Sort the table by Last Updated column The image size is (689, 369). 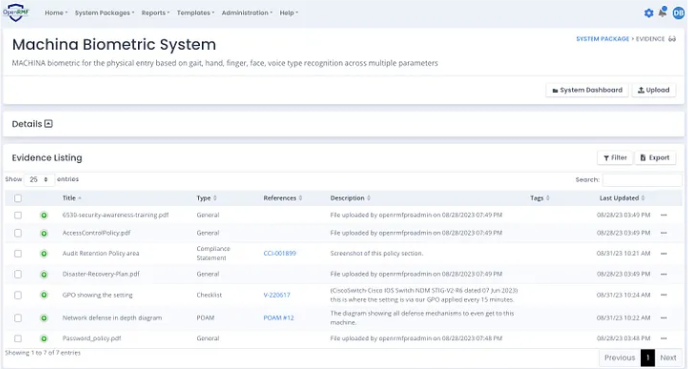tap(622, 198)
